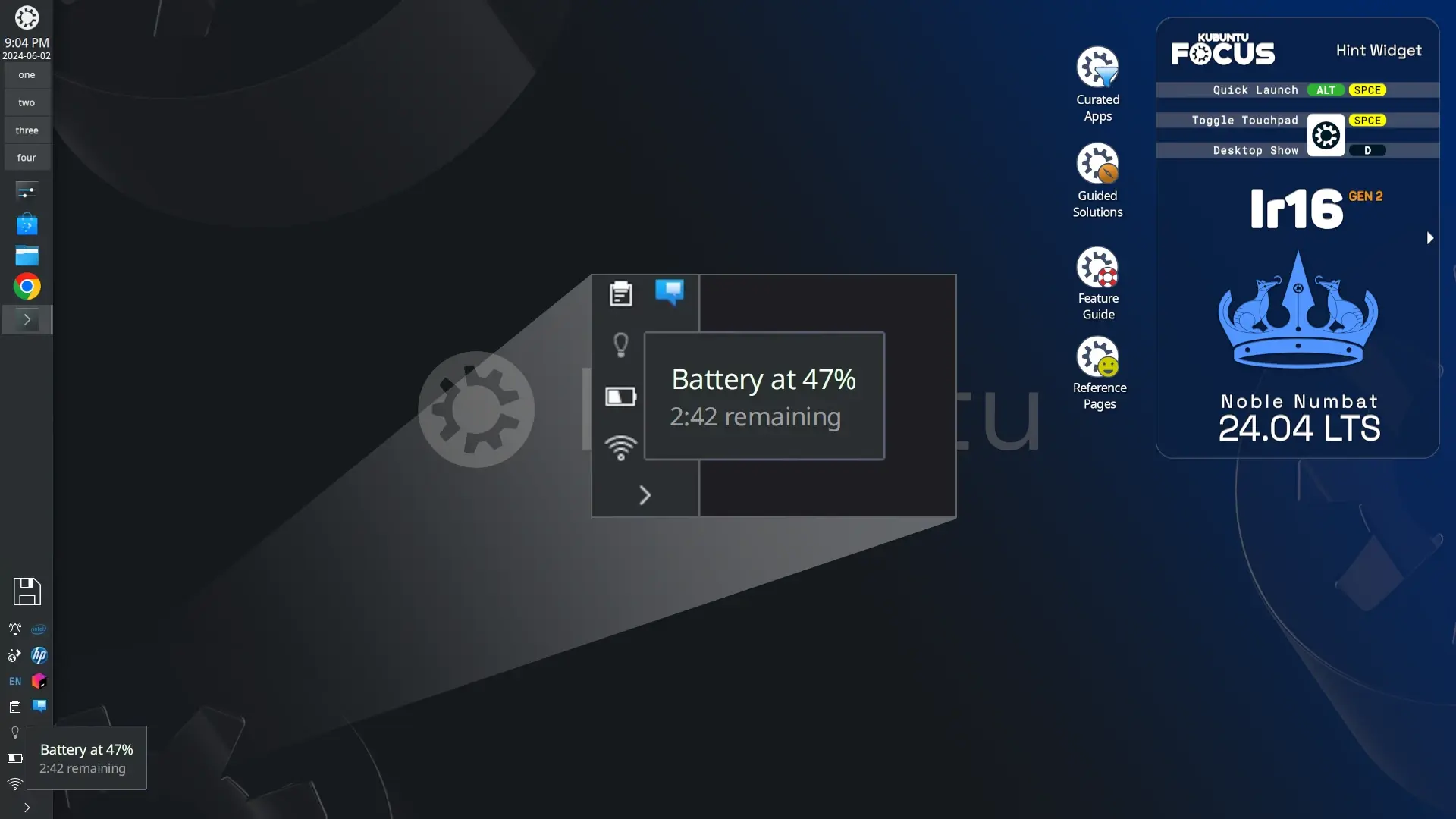
Task: Open the Discover software store
Action: (27, 224)
